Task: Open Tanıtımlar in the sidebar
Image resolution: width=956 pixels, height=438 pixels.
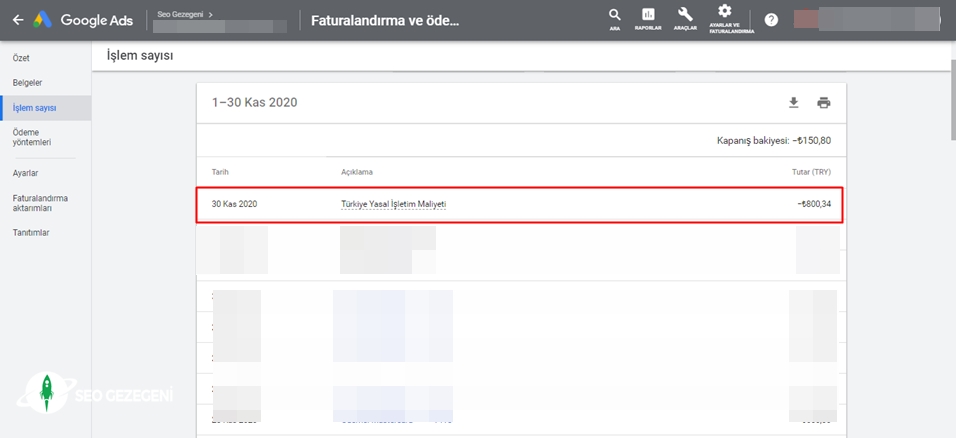Action: pos(31,233)
